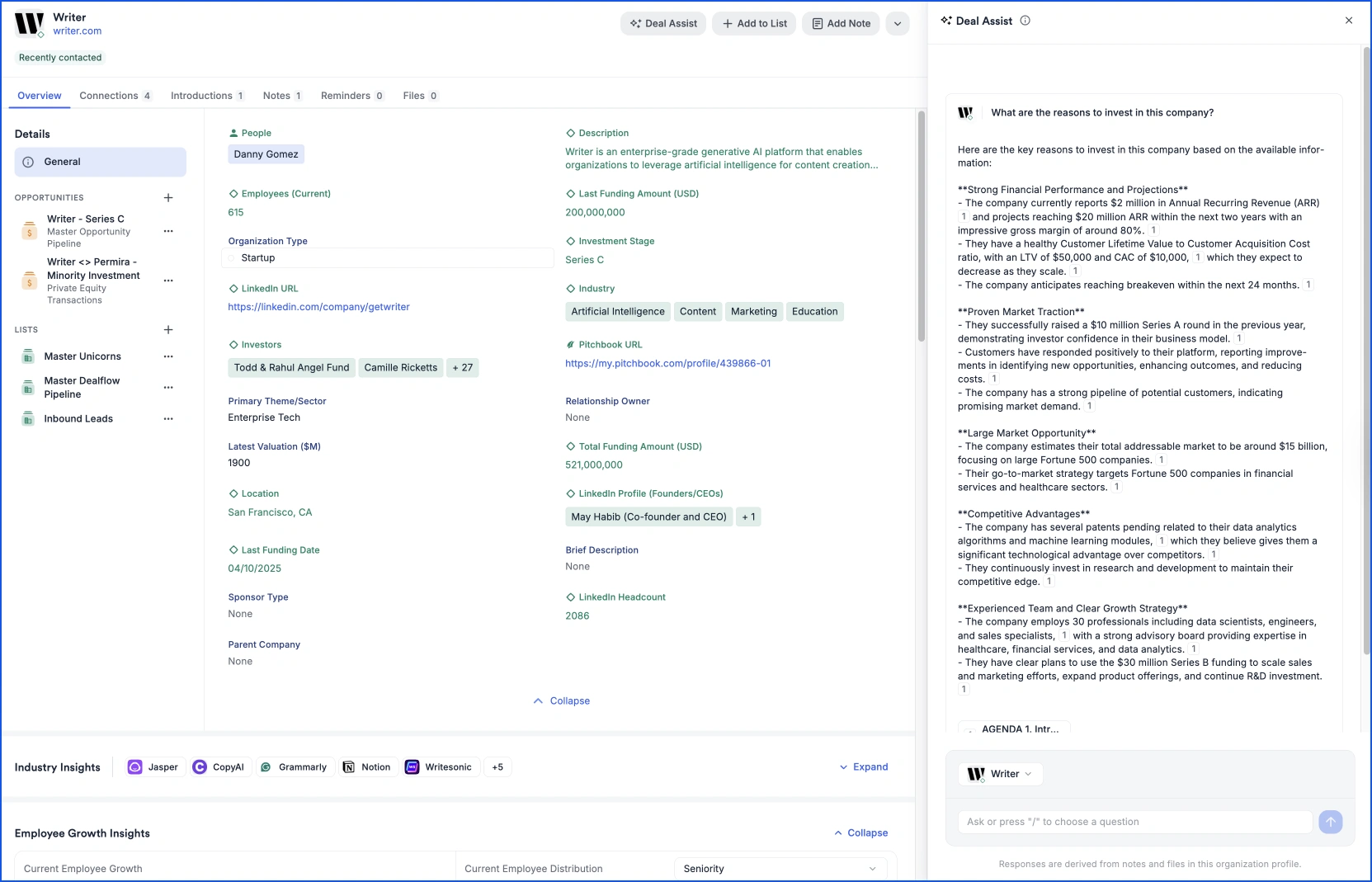Click the Writer company logo

[29, 24]
